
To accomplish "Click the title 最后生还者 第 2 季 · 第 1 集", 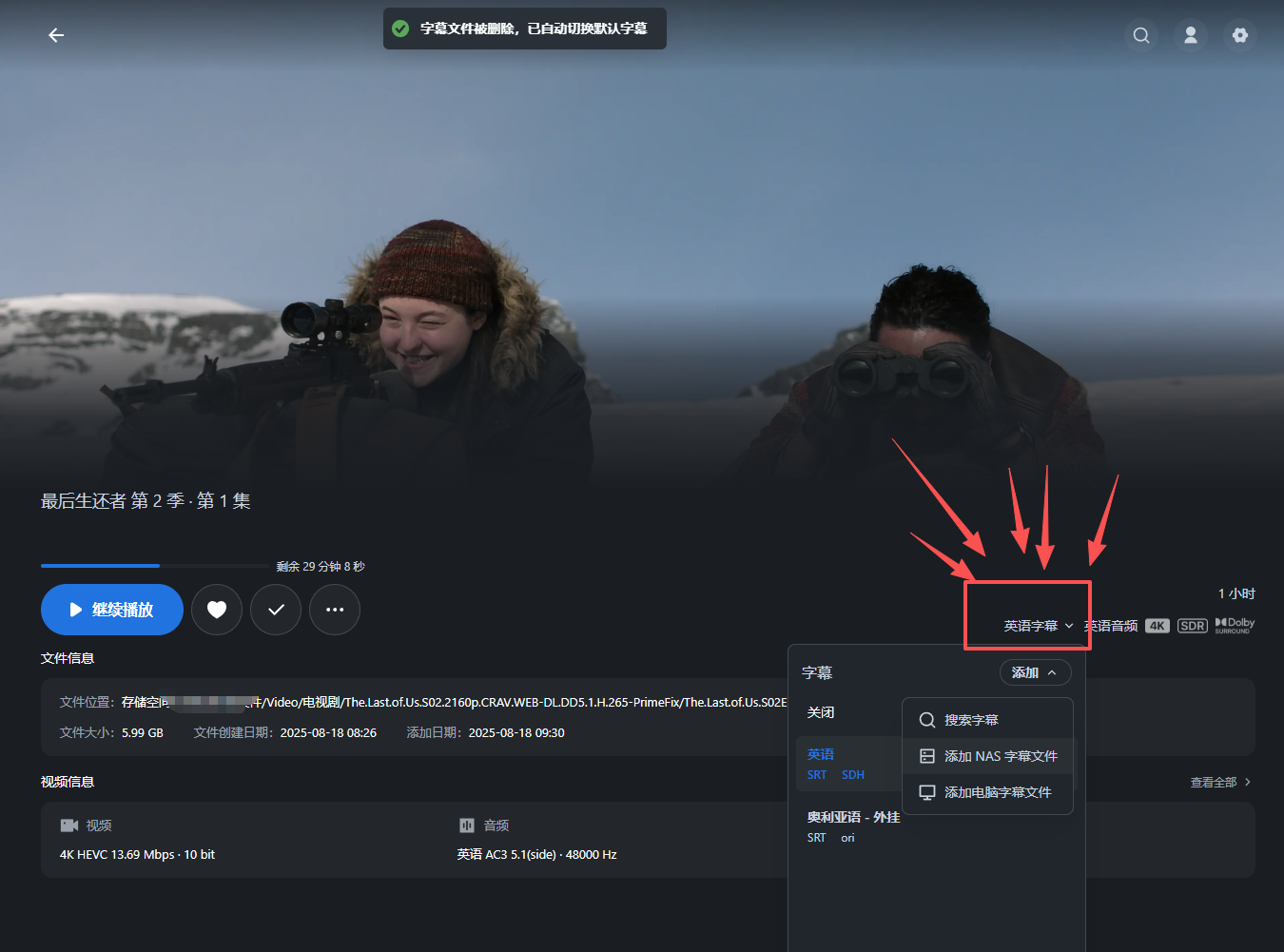I will [x=146, y=501].
